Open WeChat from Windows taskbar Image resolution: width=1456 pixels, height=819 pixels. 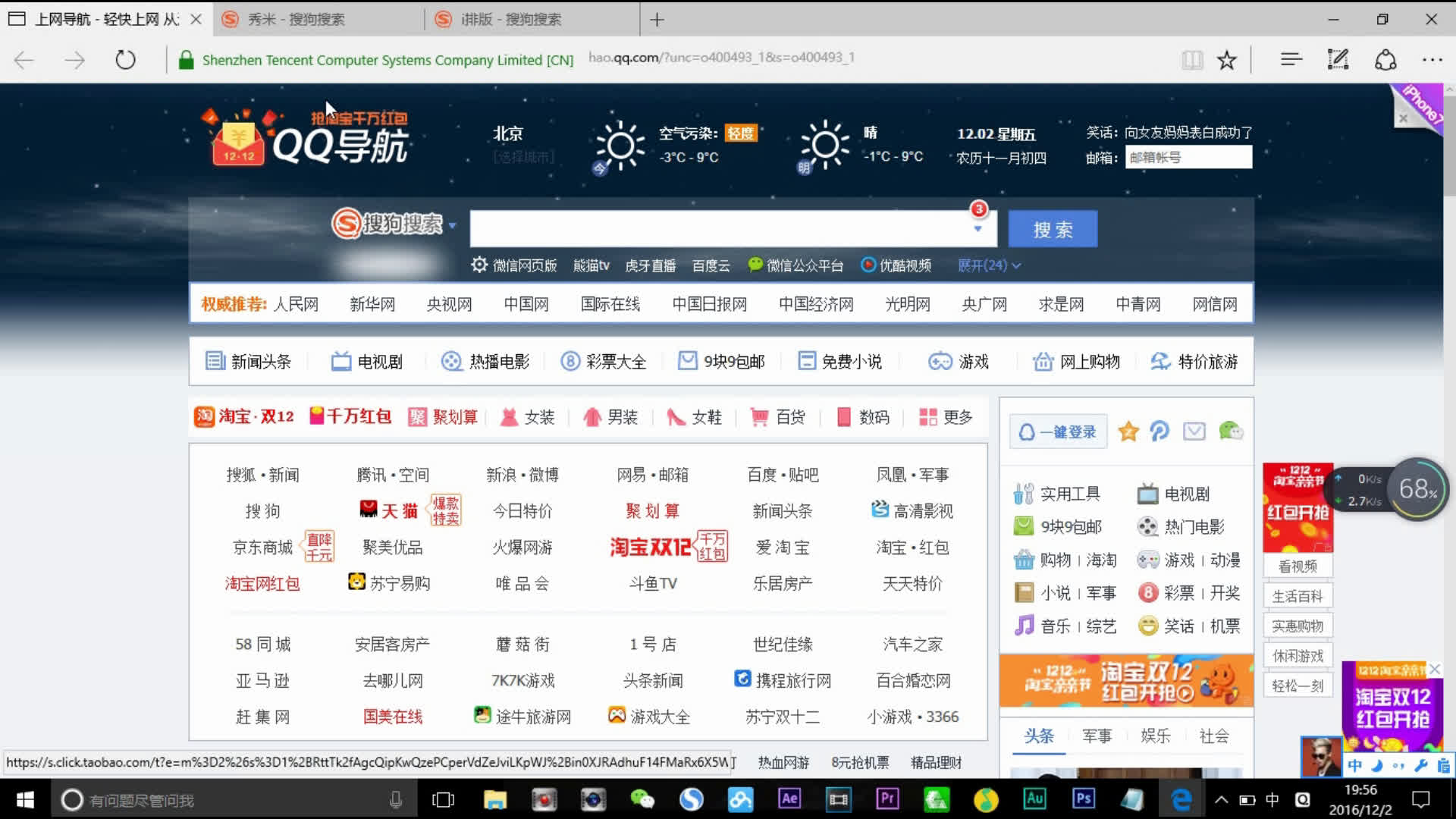click(x=642, y=799)
